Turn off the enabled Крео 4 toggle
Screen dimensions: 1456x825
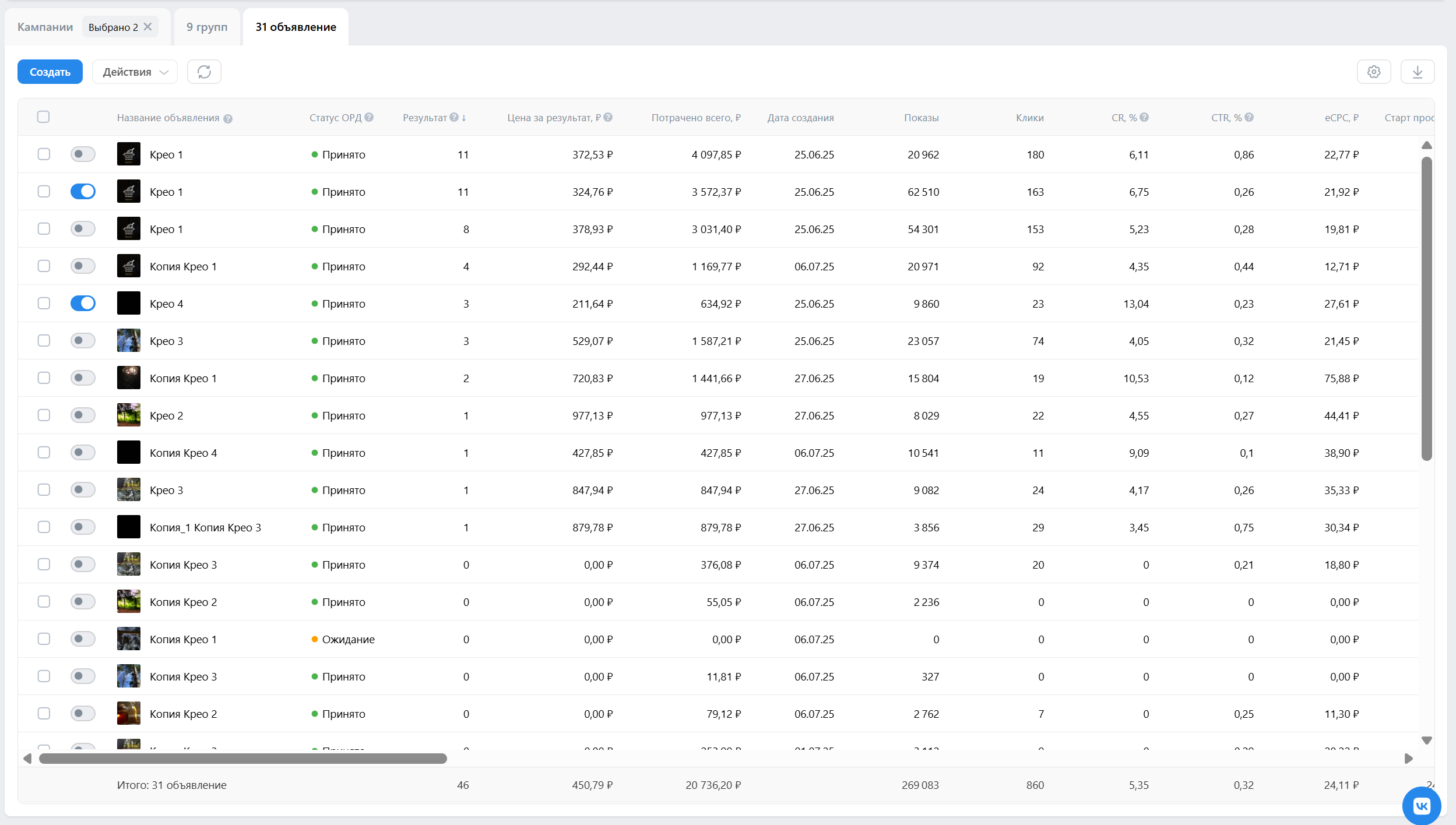tap(83, 304)
